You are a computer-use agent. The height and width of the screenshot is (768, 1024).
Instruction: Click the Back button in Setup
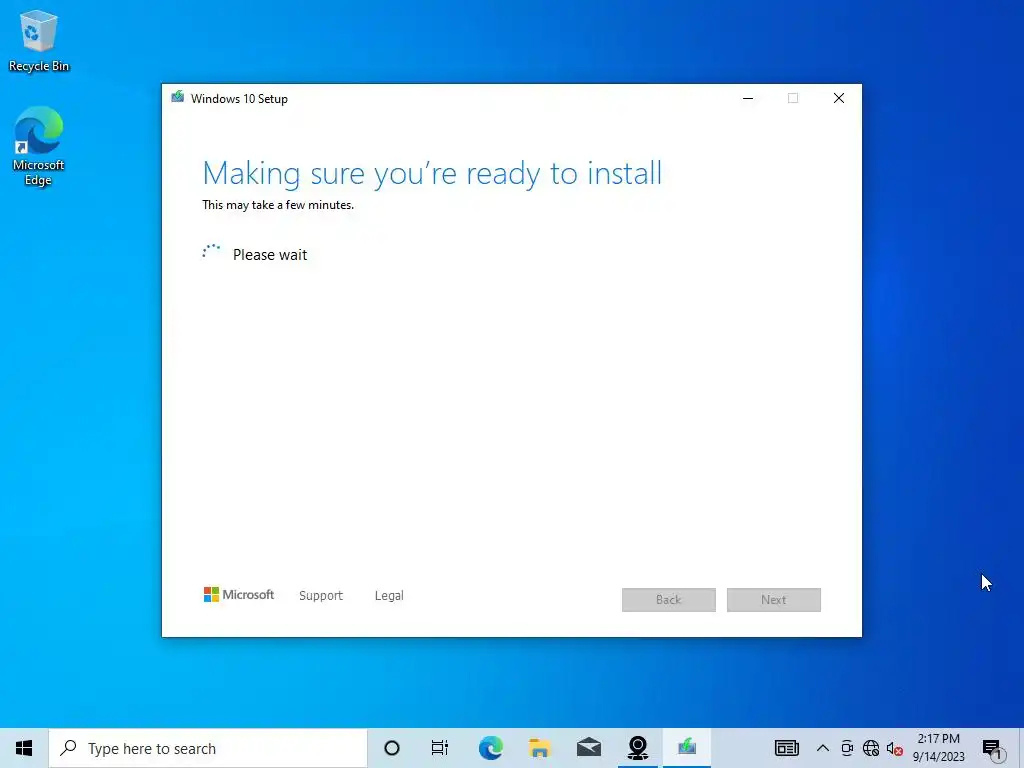[x=669, y=600]
